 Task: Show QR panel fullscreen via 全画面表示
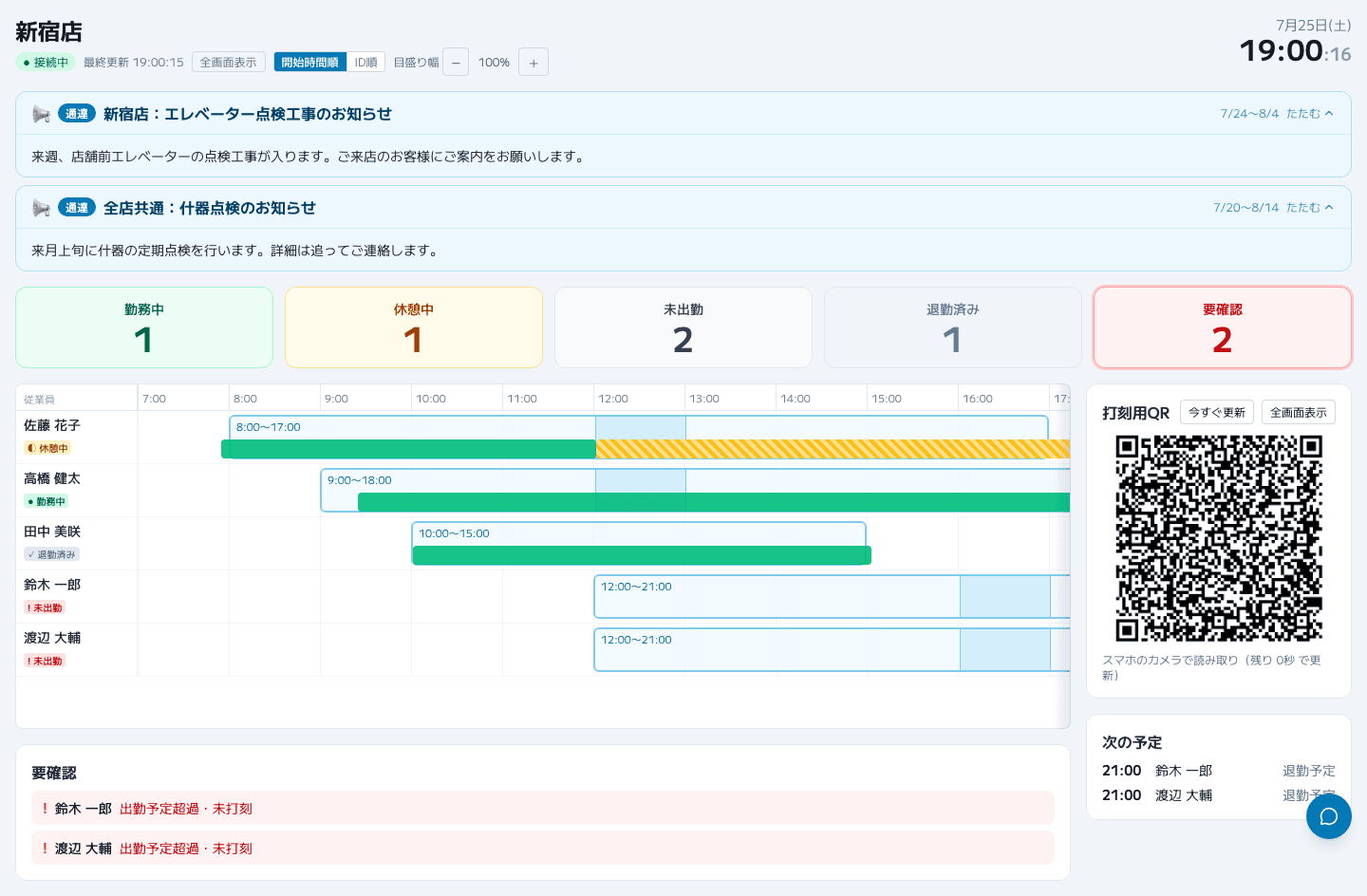(x=1299, y=413)
